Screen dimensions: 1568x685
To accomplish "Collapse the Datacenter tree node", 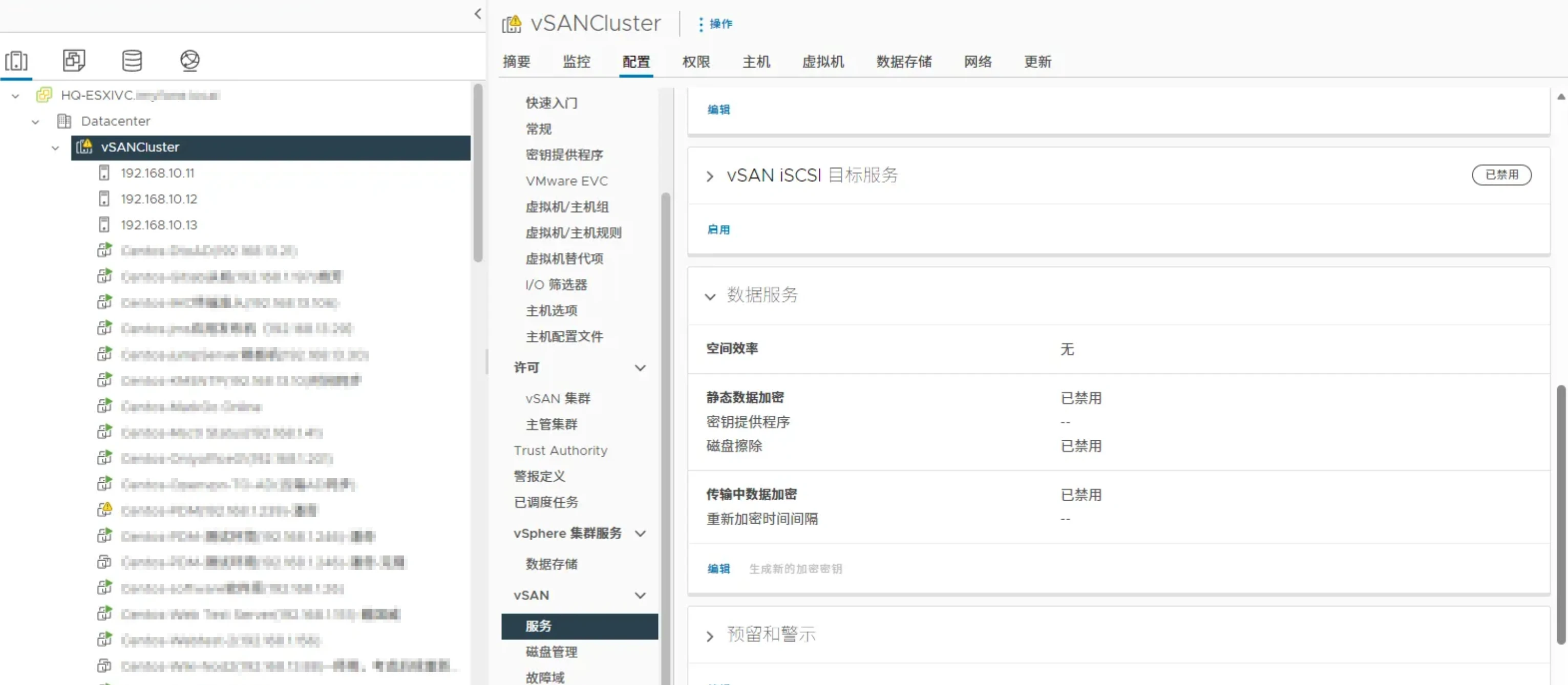I will [35, 122].
